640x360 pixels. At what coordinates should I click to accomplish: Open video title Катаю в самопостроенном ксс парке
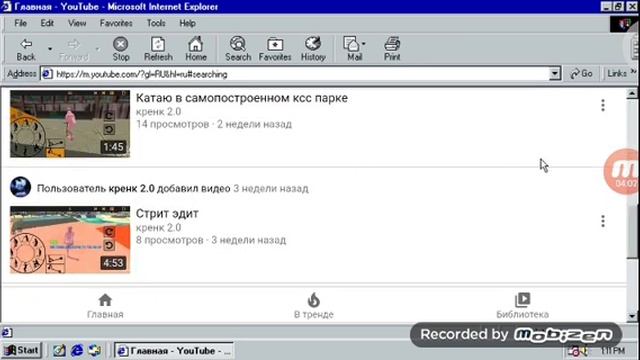coord(242,98)
